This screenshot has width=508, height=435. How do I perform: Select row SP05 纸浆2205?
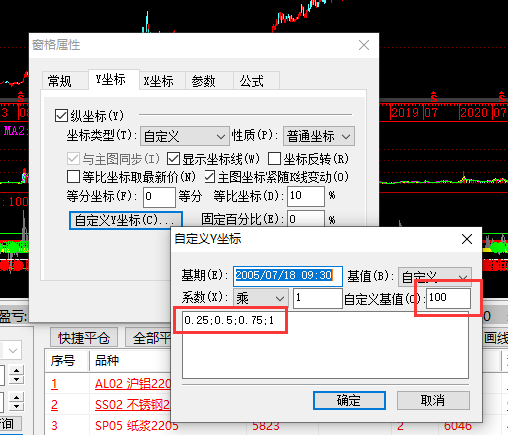tap(137, 426)
